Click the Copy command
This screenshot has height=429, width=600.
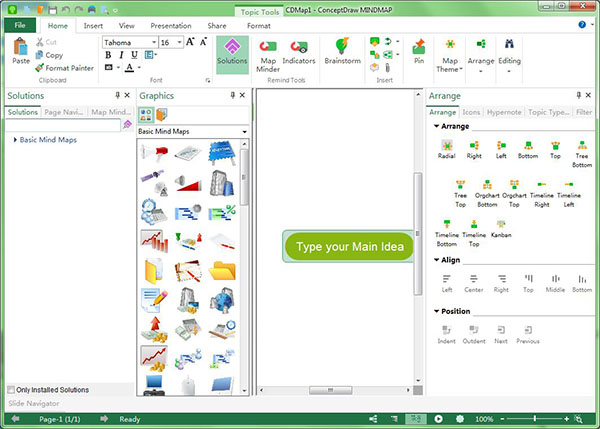(x=49, y=55)
